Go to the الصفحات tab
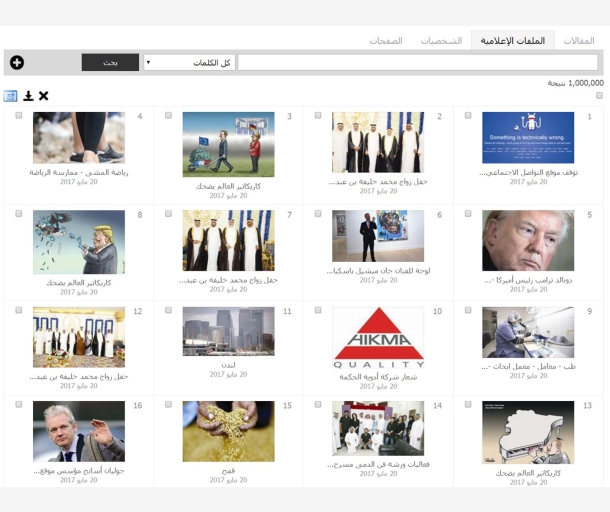The height and width of the screenshot is (512, 610). tap(386, 41)
